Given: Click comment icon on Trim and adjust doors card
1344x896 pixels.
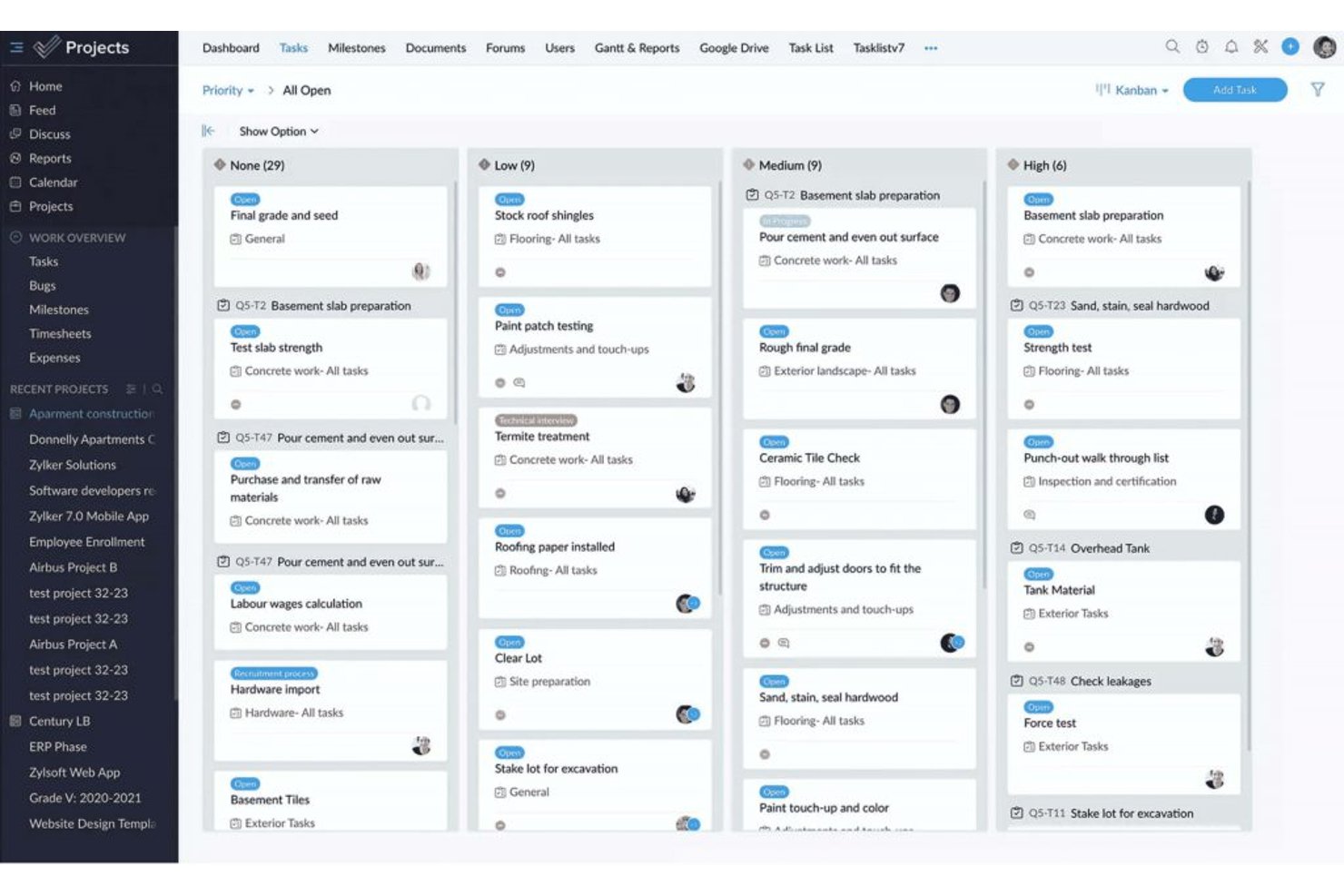Looking at the screenshot, I should (784, 643).
